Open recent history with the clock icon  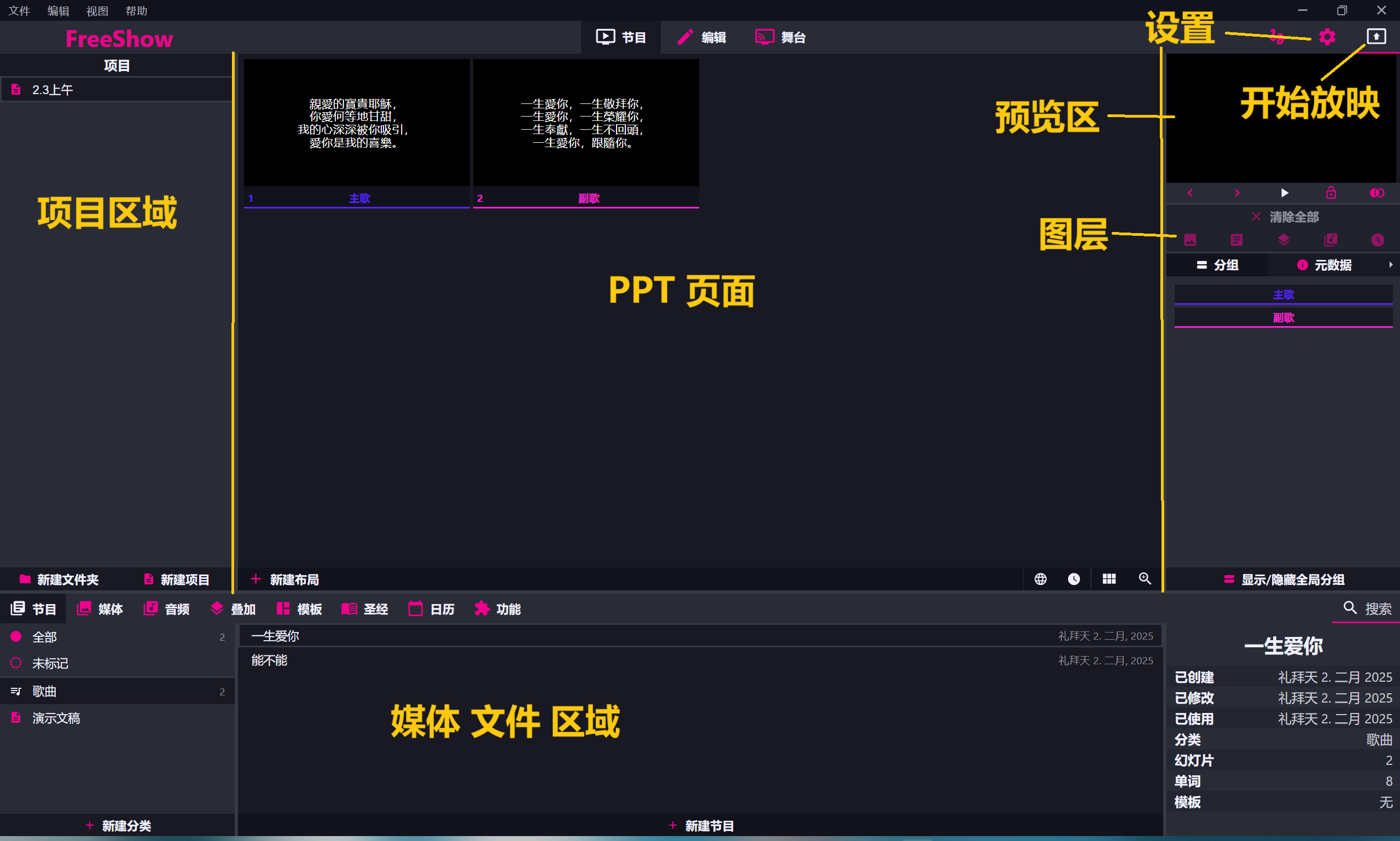(x=1074, y=579)
